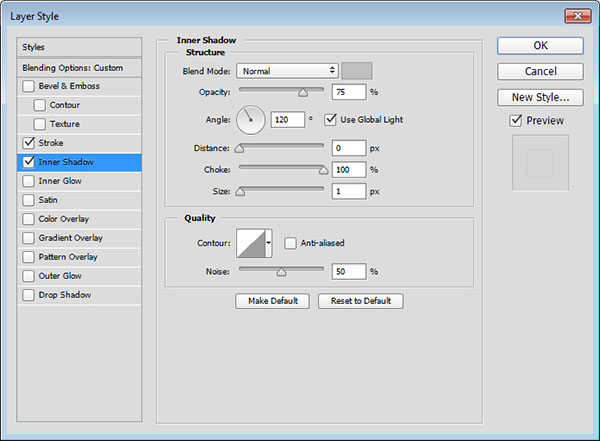Screen dimensions: 600x441
Task: Enable the Bevel & Emboss checkbox
Action: tap(28, 86)
